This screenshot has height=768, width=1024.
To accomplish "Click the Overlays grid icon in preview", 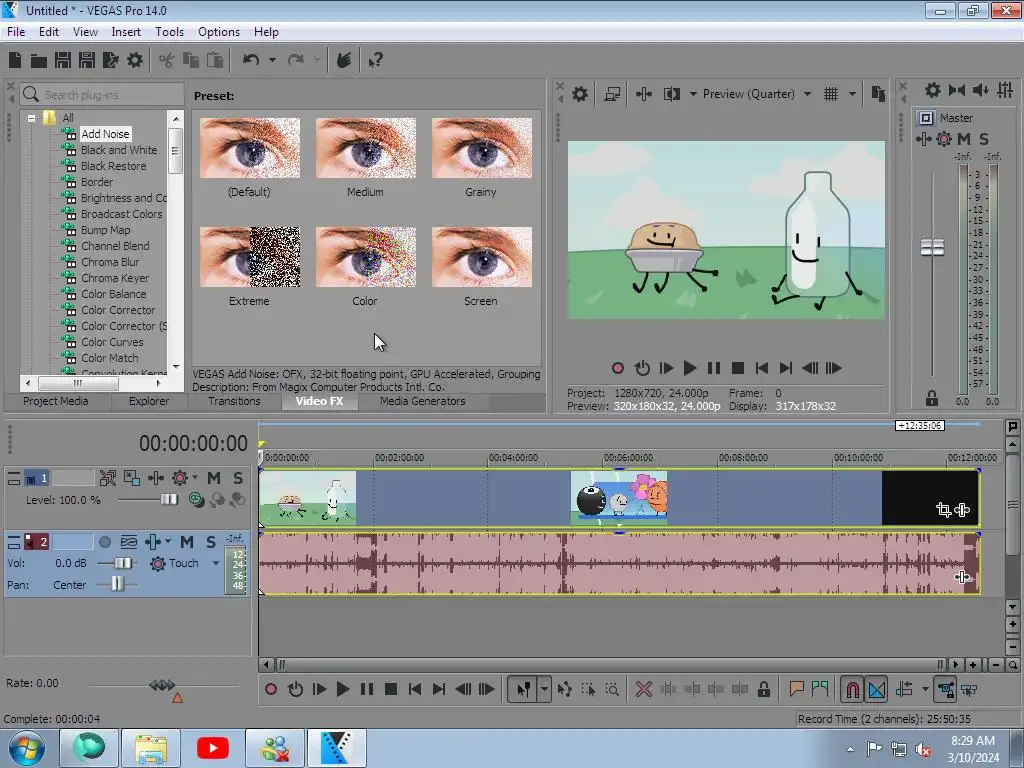I will point(831,94).
